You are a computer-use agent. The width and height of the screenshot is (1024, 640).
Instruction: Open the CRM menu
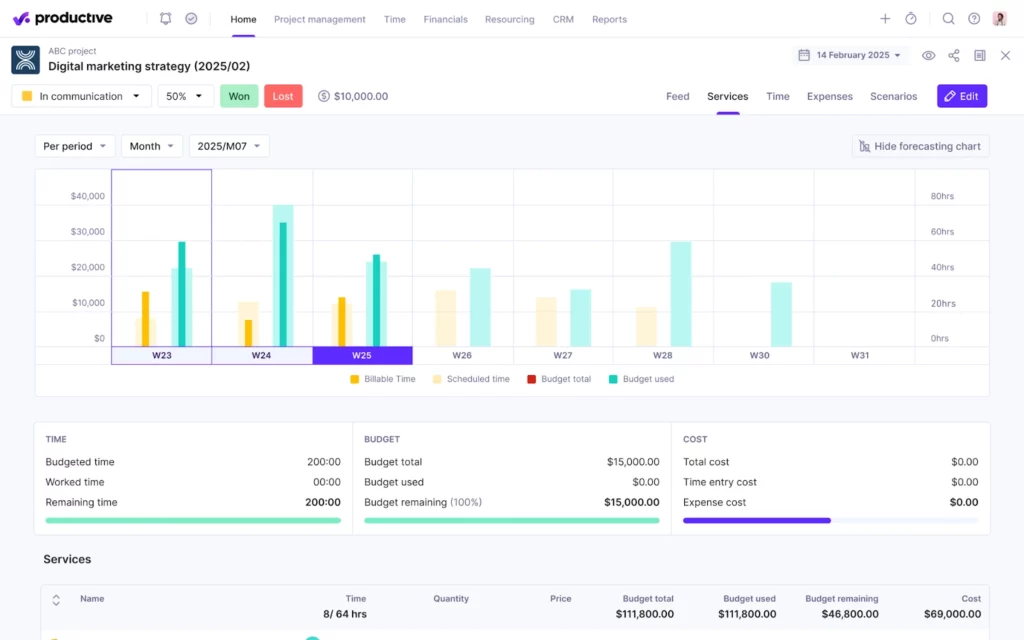pyautogui.click(x=563, y=20)
